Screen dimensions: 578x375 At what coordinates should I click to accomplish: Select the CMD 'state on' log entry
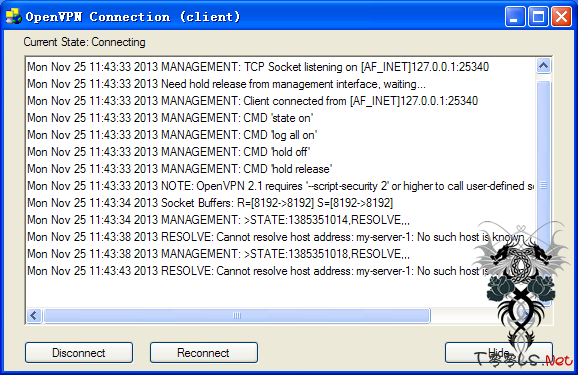point(170,118)
